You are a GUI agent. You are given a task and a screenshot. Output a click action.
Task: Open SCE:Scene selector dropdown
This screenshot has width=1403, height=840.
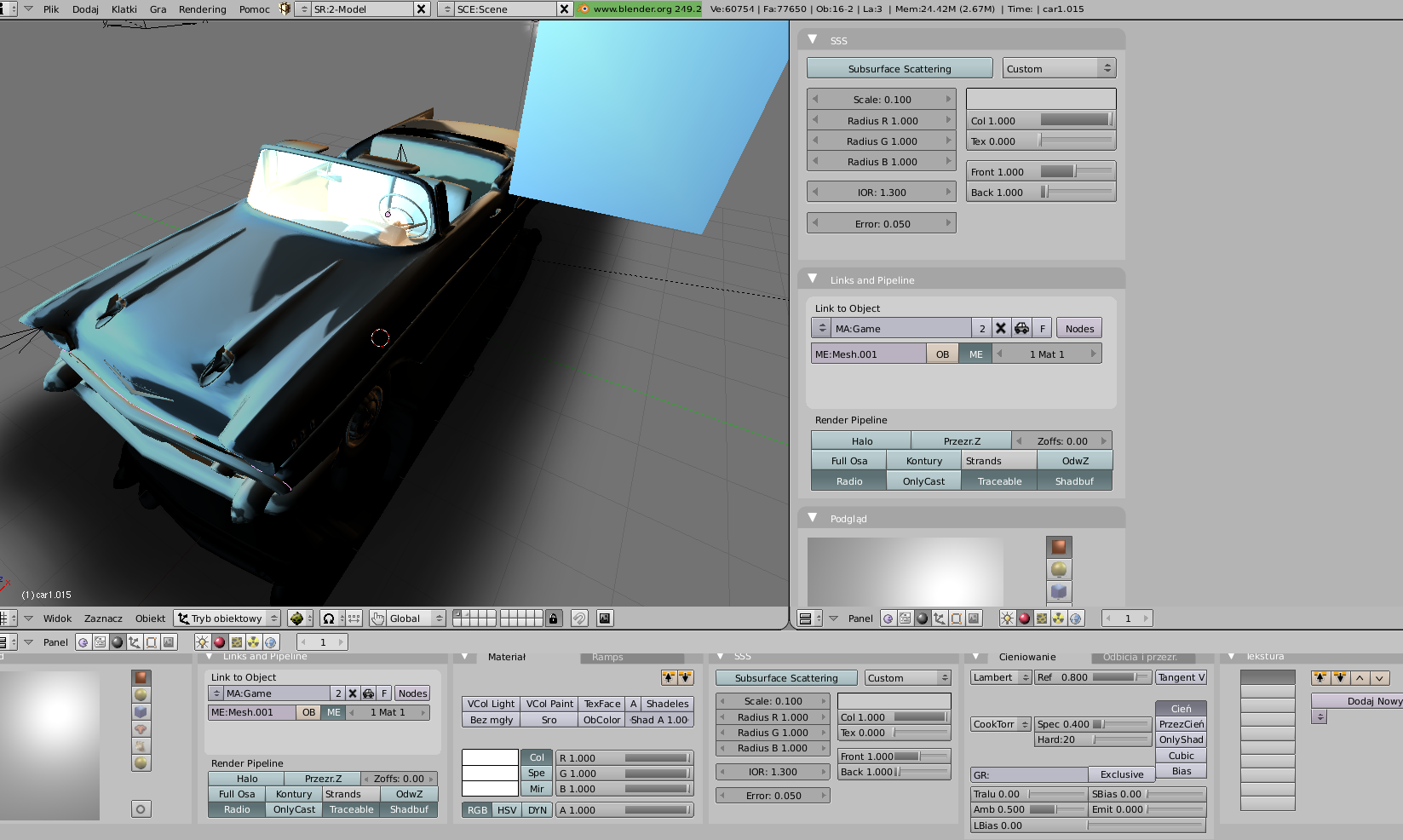click(x=448, y=9)
